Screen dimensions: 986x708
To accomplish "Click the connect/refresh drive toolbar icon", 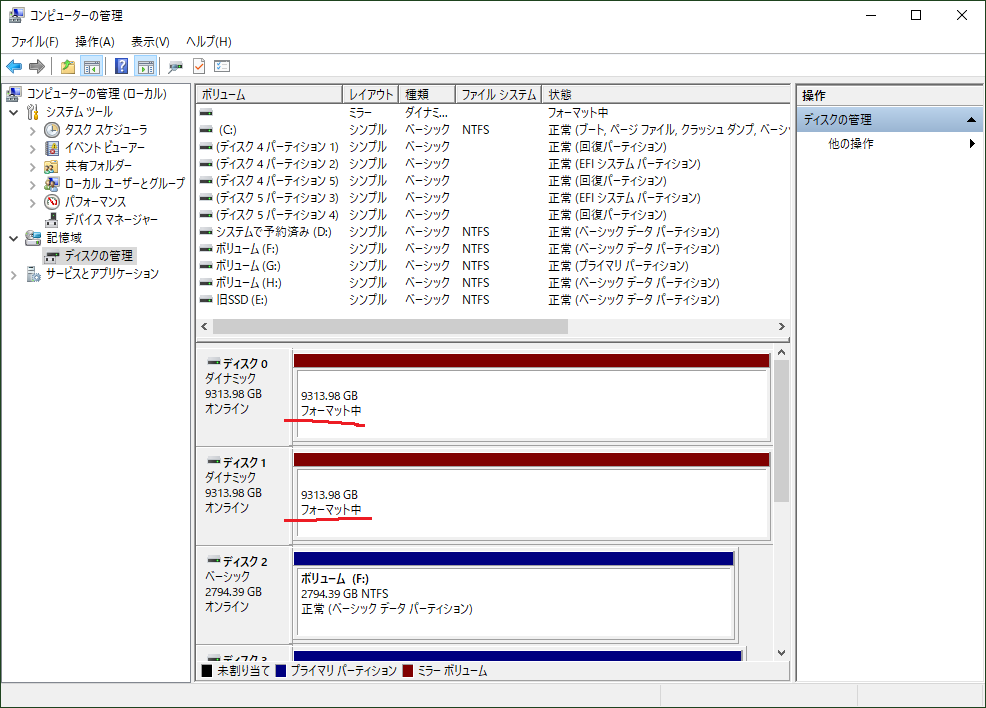I will click(x=175, y=66).
